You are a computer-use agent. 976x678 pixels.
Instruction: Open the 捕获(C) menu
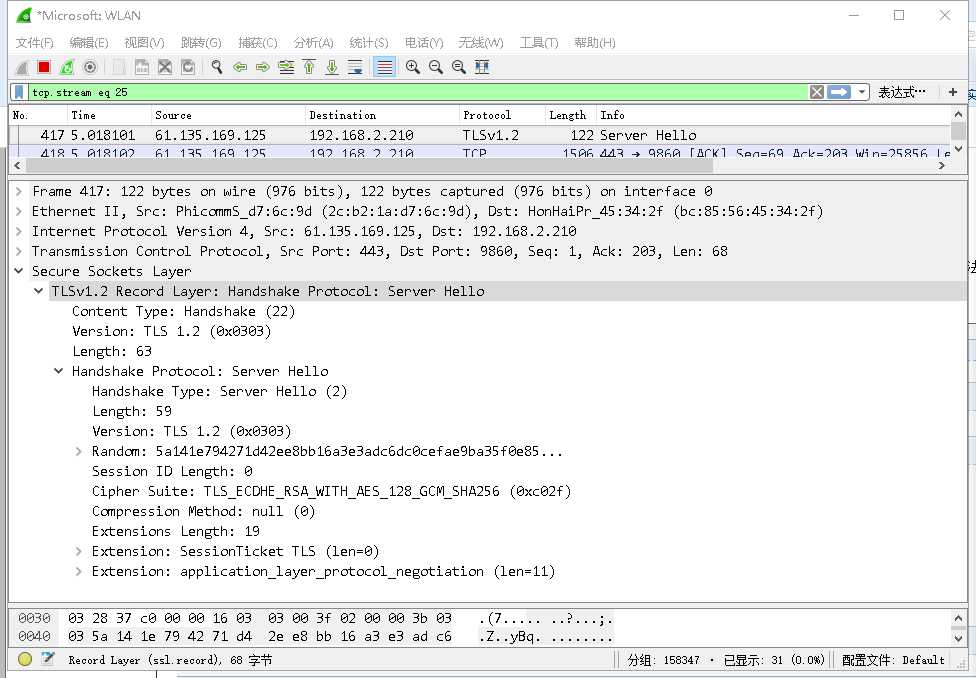point(258,42)
